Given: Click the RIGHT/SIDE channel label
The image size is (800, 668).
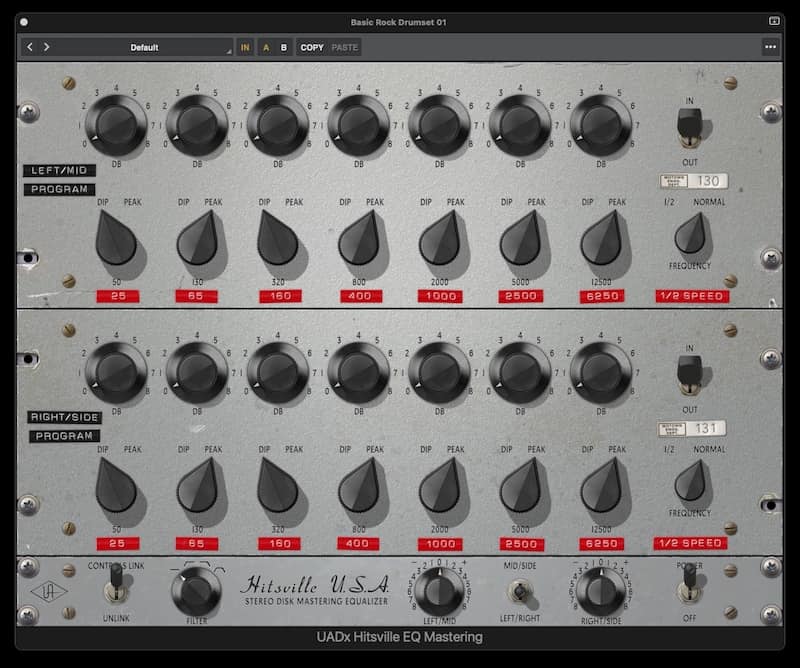Looking at the screenshot, I should pos(64,417).
